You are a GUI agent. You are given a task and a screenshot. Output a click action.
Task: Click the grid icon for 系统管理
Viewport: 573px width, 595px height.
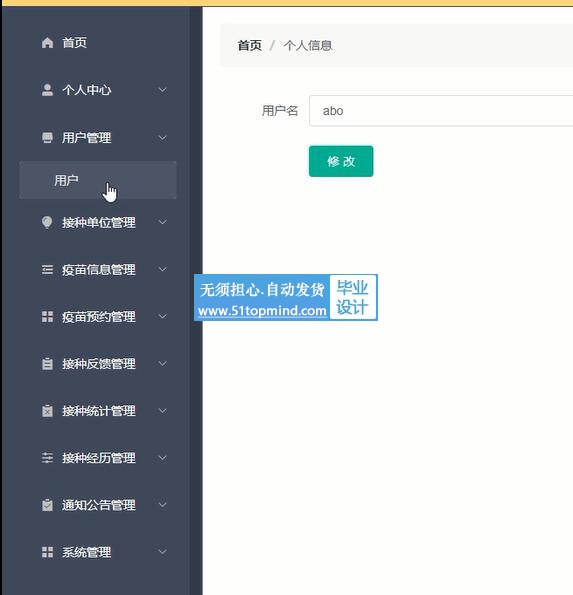point(47,552)
